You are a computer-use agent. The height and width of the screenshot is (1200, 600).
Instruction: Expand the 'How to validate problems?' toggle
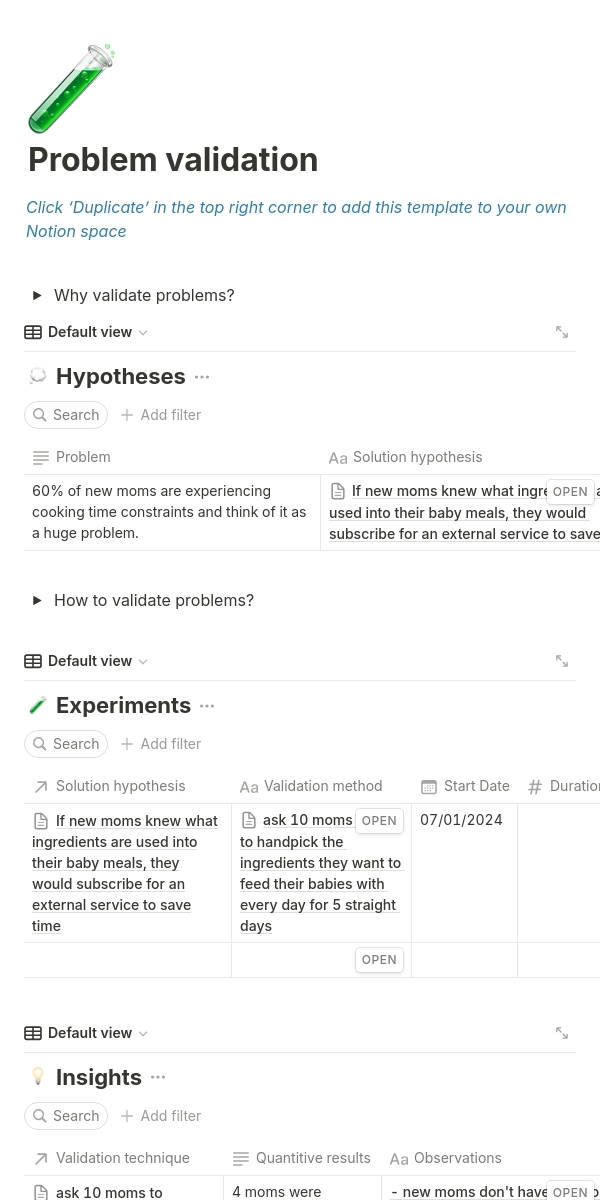point(37,601)
